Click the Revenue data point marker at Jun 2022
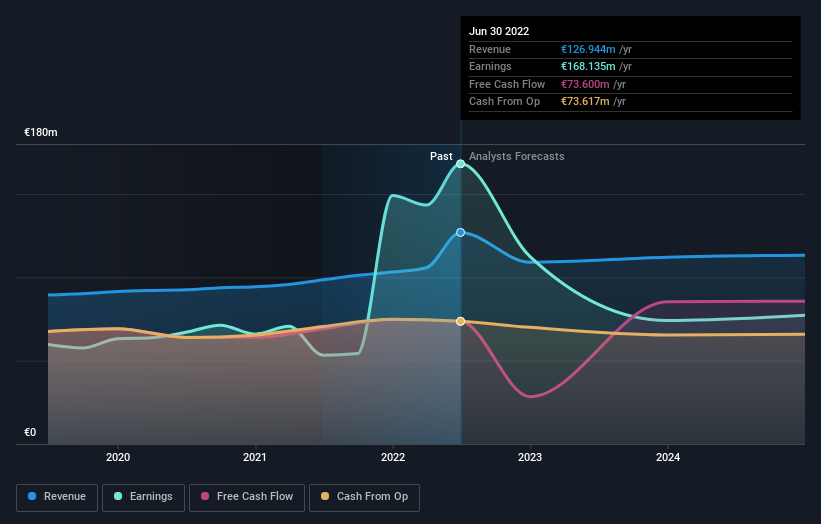The width and height of the screenshot is (821, 524). pyautogui.click(x=460, y=232)
